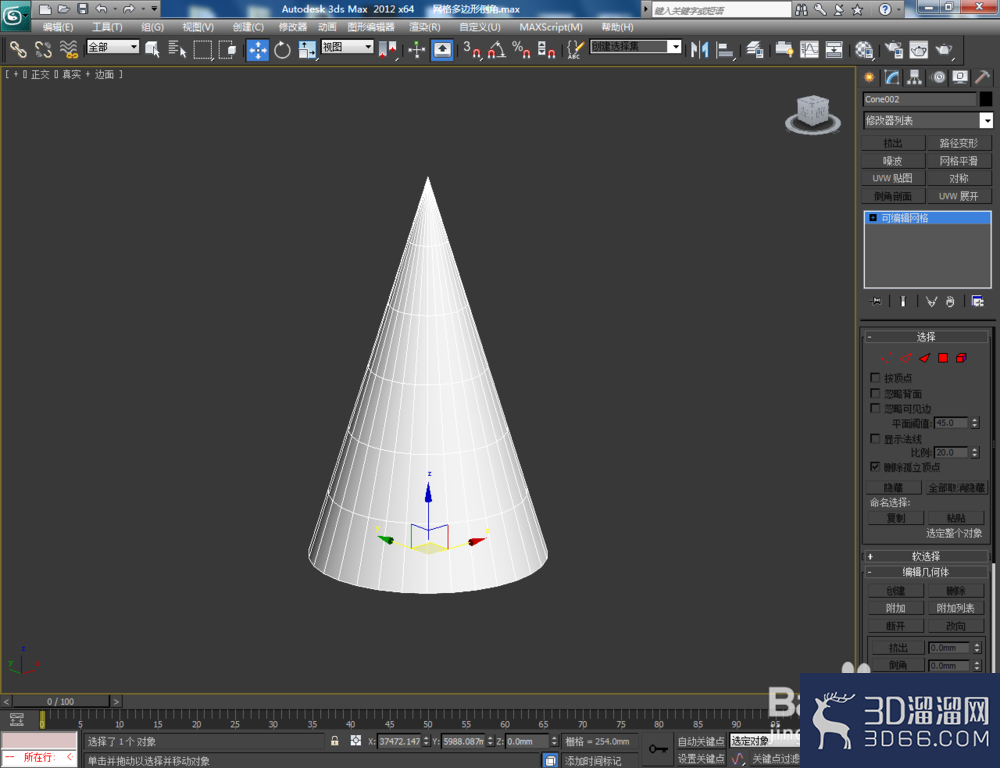Activate Select and Scale tool
The width and height of the screenshot is (1000, 768).
(x=307, y=49)
